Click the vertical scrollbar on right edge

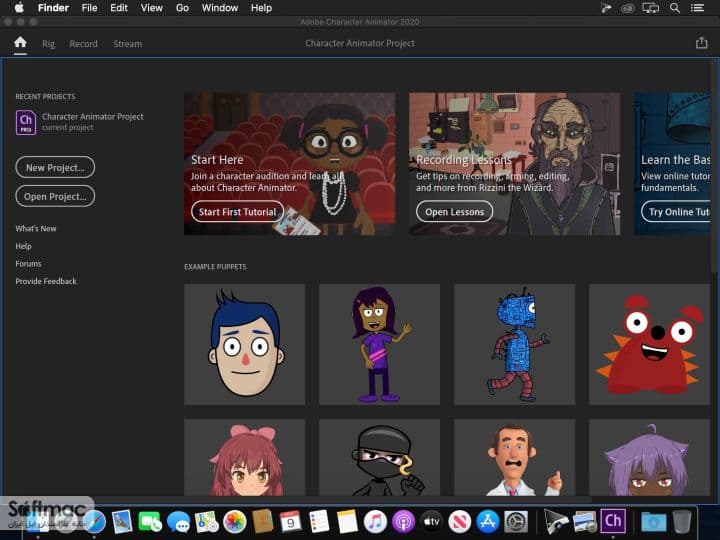(714, 165)
